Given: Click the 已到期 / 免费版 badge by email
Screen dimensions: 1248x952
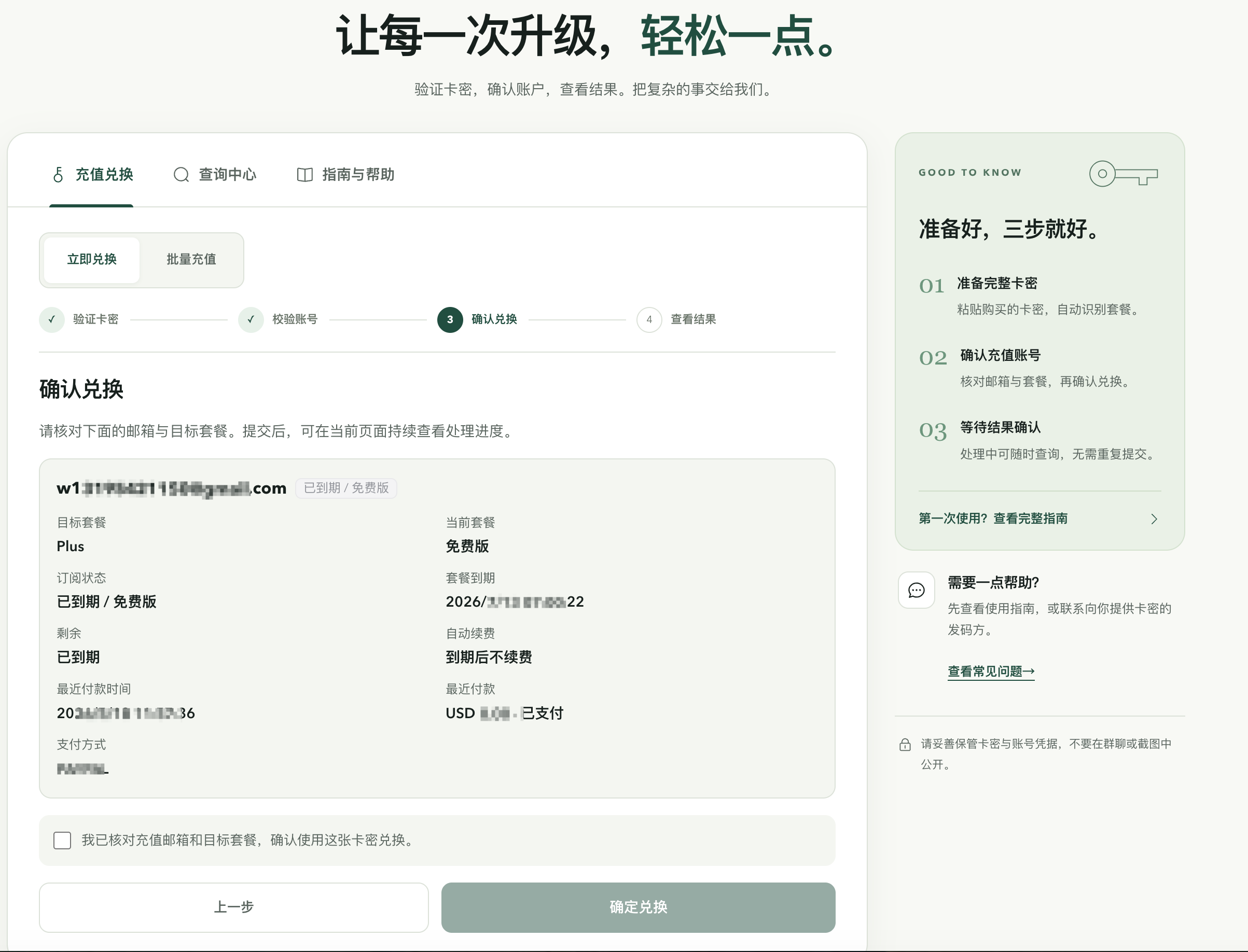Looking at the screenshot, I should pos(346,488).
